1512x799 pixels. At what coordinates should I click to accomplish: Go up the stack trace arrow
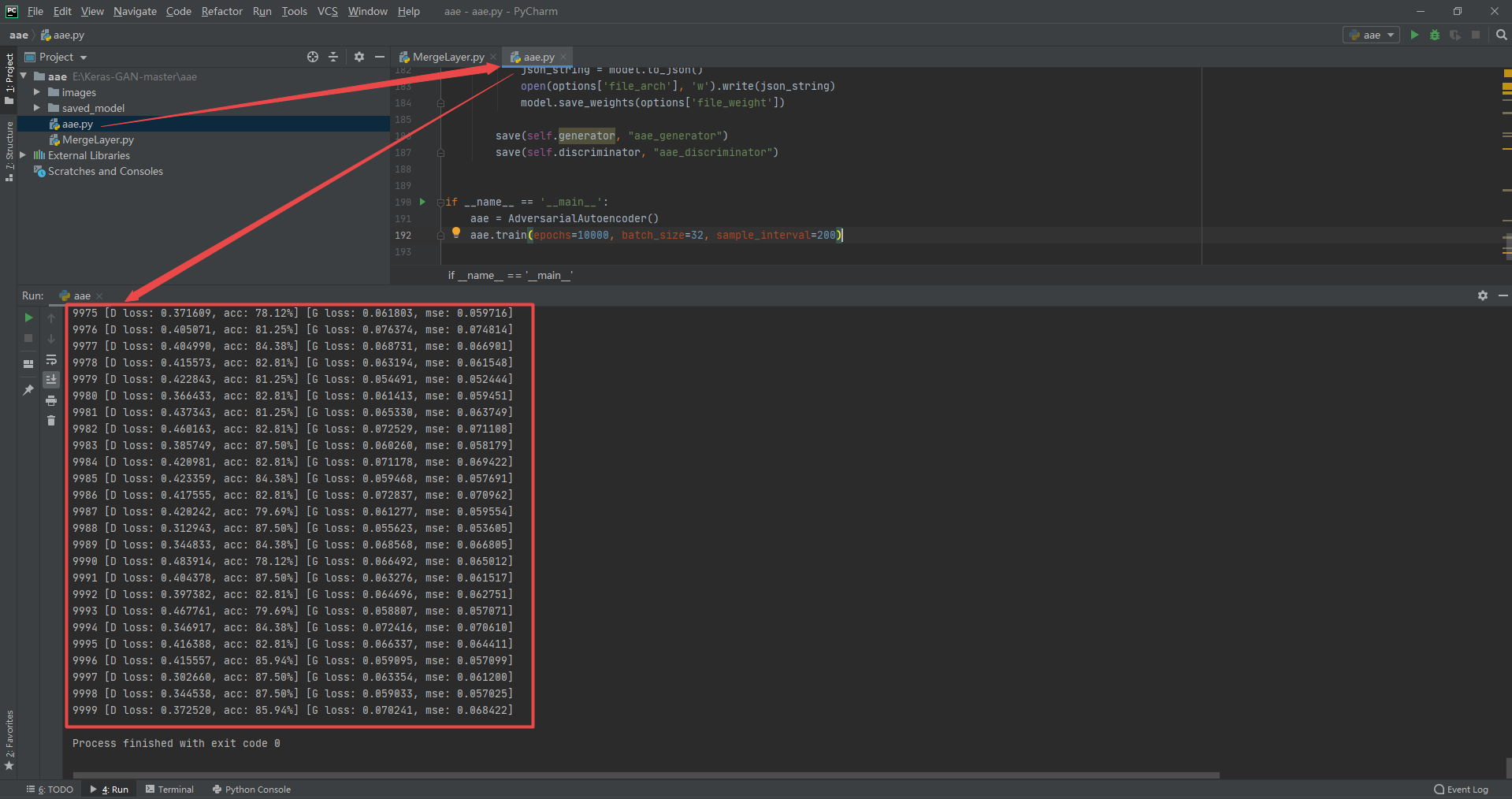click(51, 318)
